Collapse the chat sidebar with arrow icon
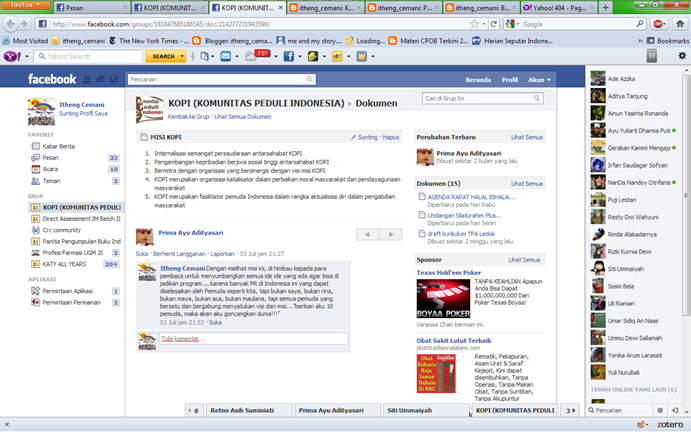This screenshot has height=432, width=691. (x=675, y=410)
